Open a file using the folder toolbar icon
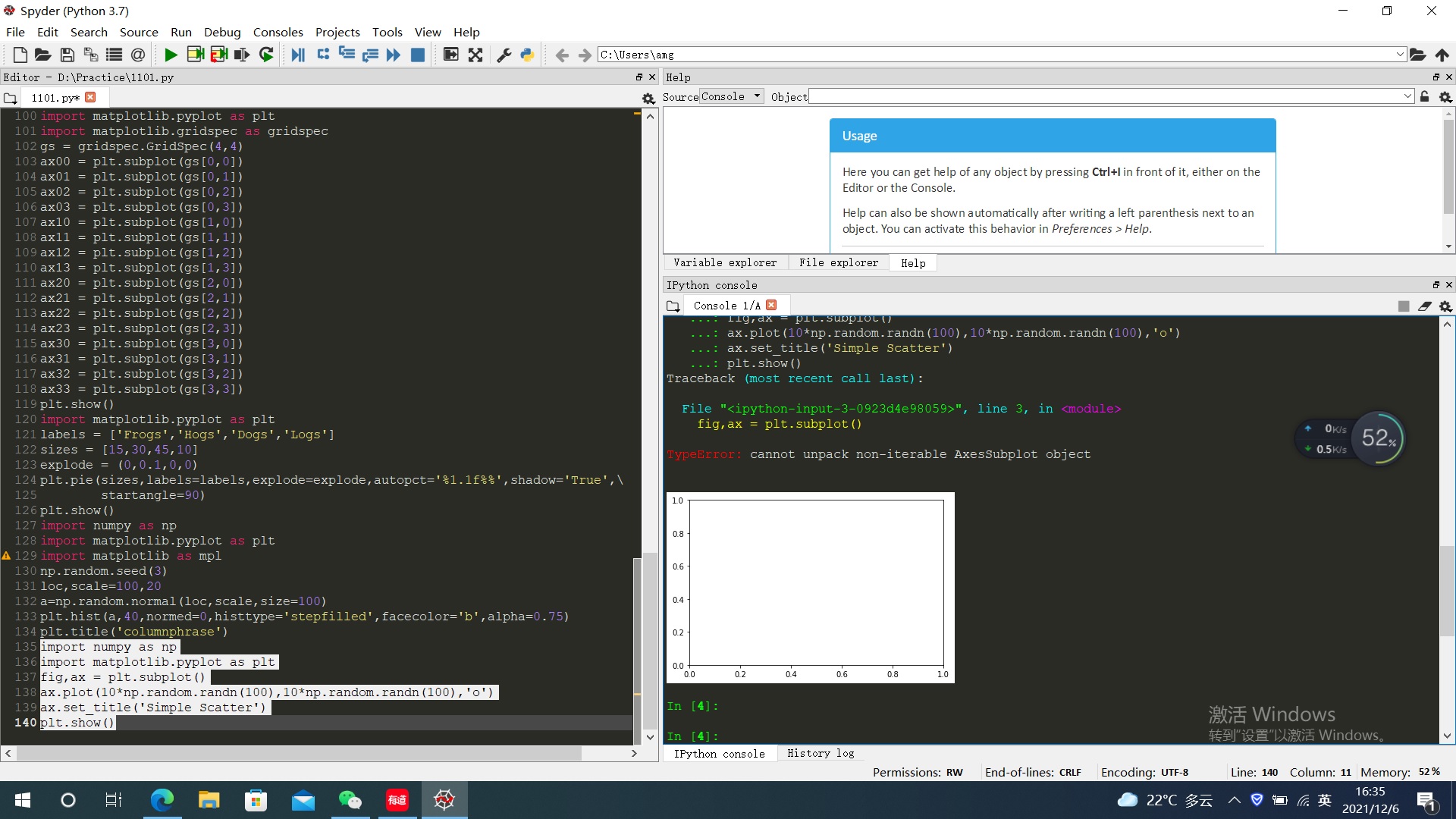1456x819 pixels. (x=43, y=55)
